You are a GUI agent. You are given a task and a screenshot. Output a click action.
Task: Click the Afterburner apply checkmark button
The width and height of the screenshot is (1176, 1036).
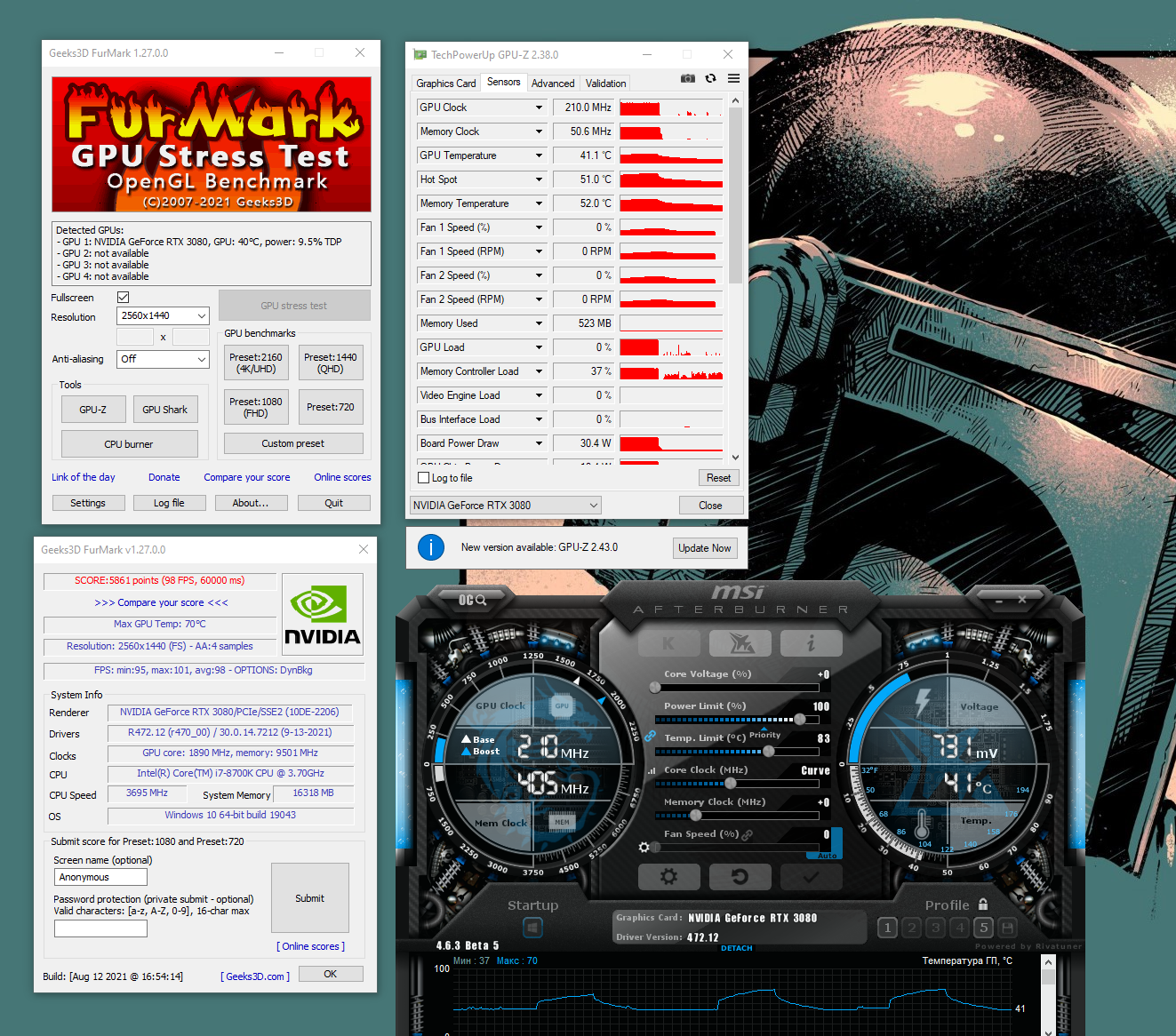click(x=811, y=877)
